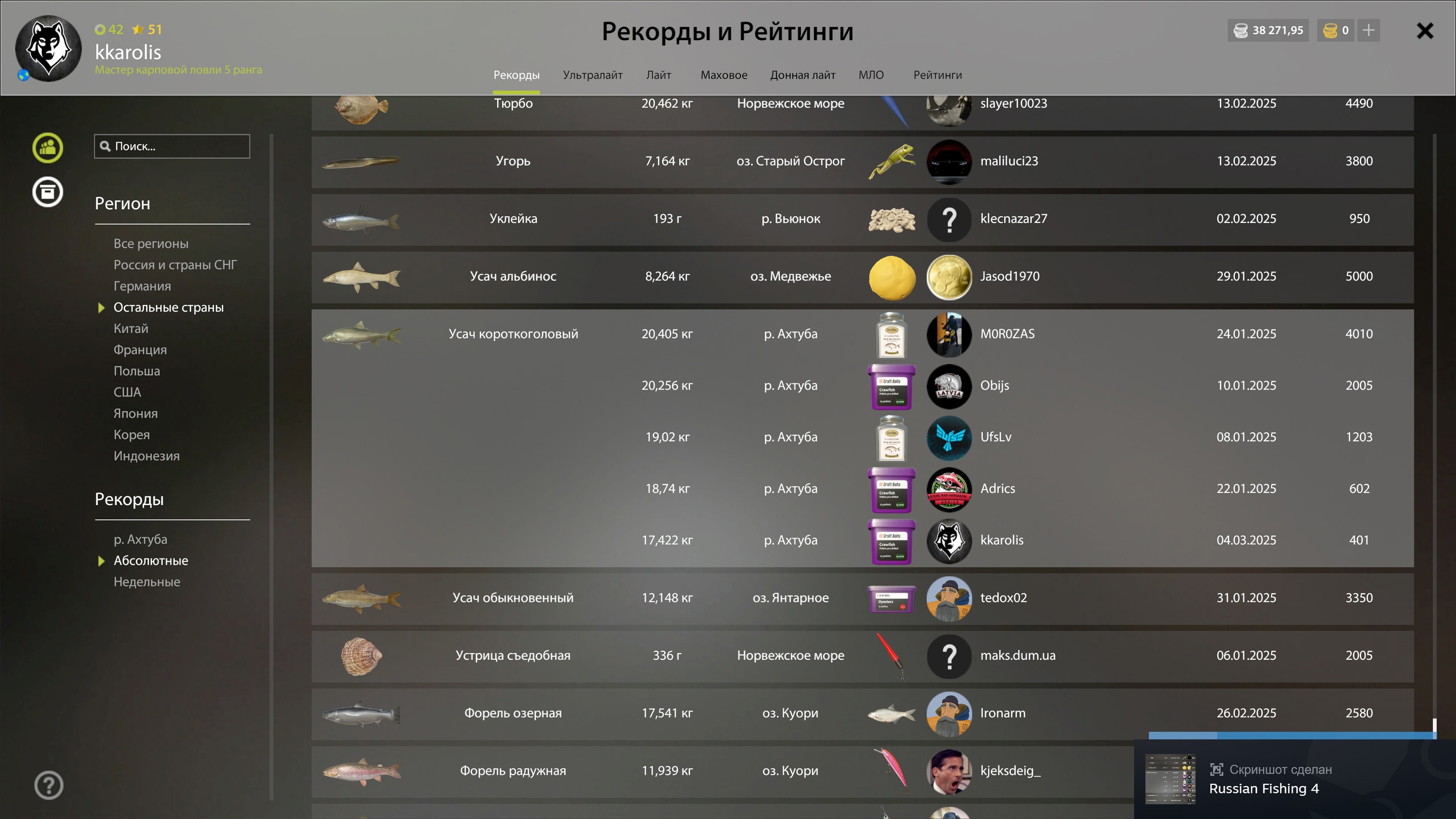Open the friends records circle icon
1456x819 pixels.
pos(47,148)
